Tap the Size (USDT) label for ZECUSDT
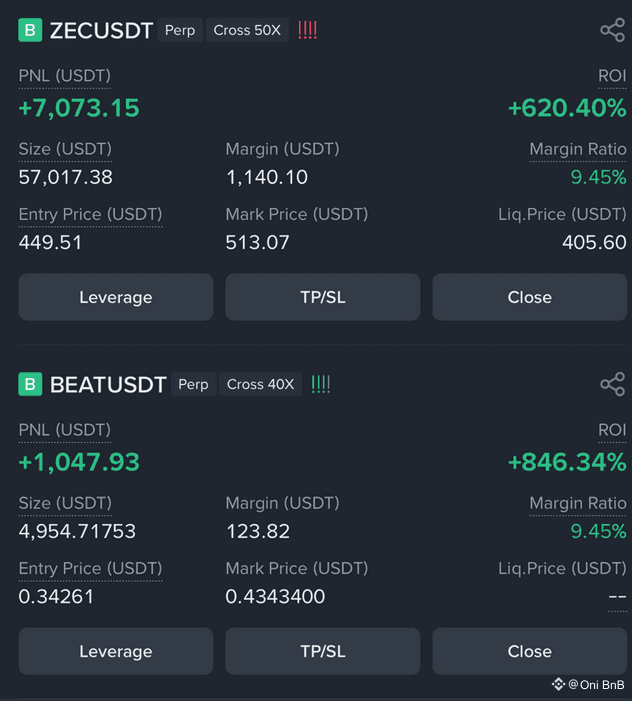This screenshot has width=632, height=701. click(65, 149)
